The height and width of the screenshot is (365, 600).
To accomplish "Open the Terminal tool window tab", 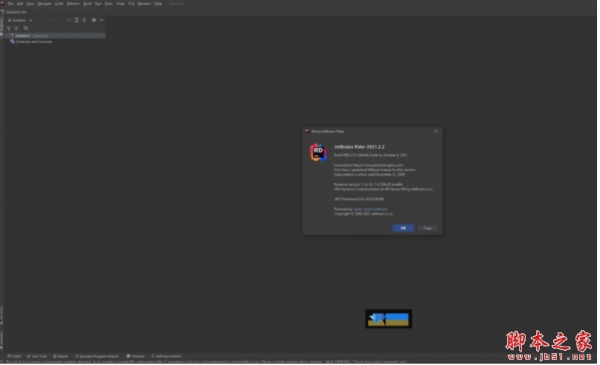I will point(135,357).
